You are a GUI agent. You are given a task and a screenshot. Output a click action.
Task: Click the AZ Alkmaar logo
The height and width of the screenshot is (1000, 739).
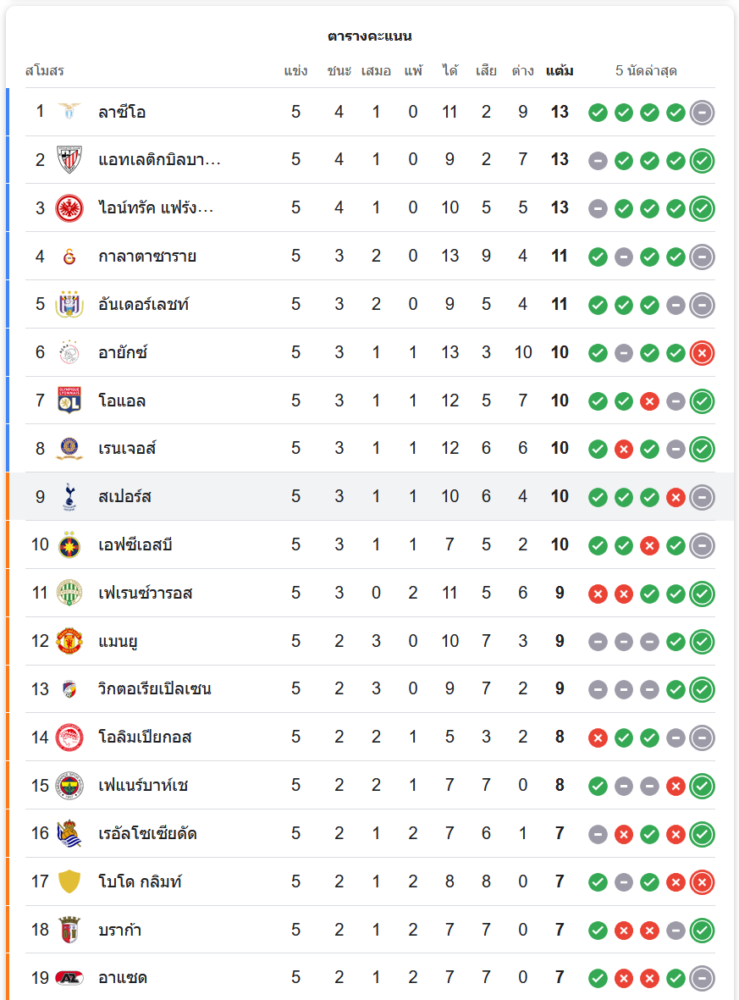[x=70, y=977]
